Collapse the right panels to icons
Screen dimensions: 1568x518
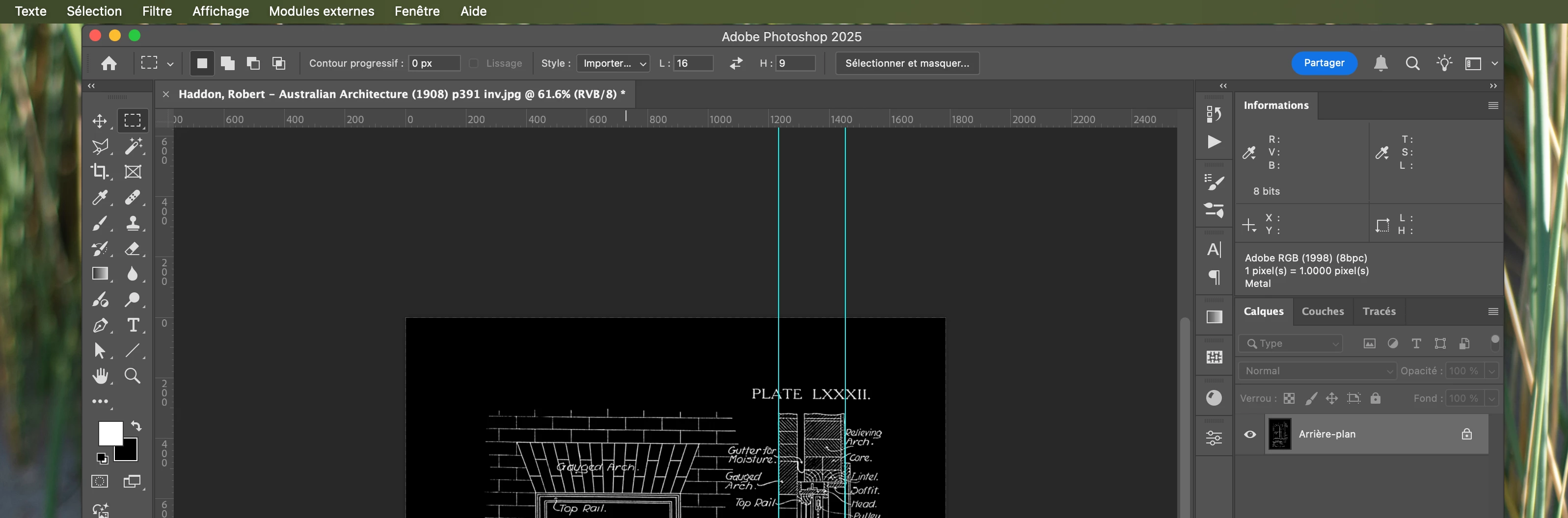[1492, 86]
